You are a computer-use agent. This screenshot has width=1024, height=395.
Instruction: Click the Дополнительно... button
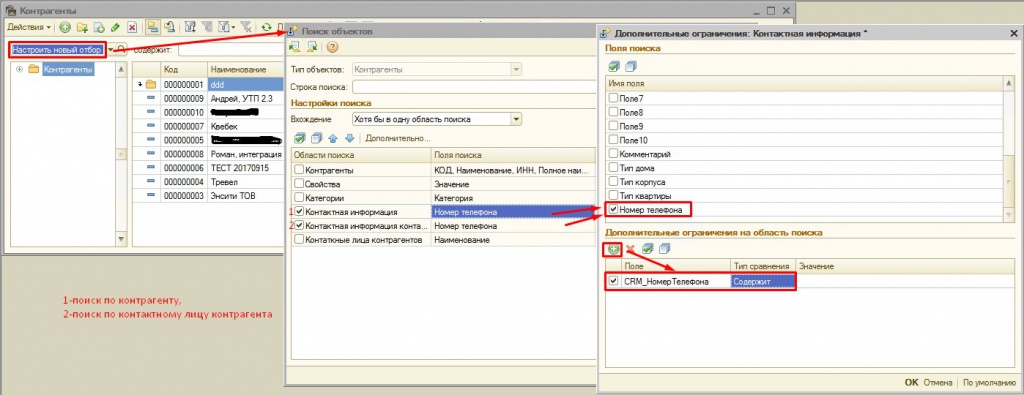point(398,138)
